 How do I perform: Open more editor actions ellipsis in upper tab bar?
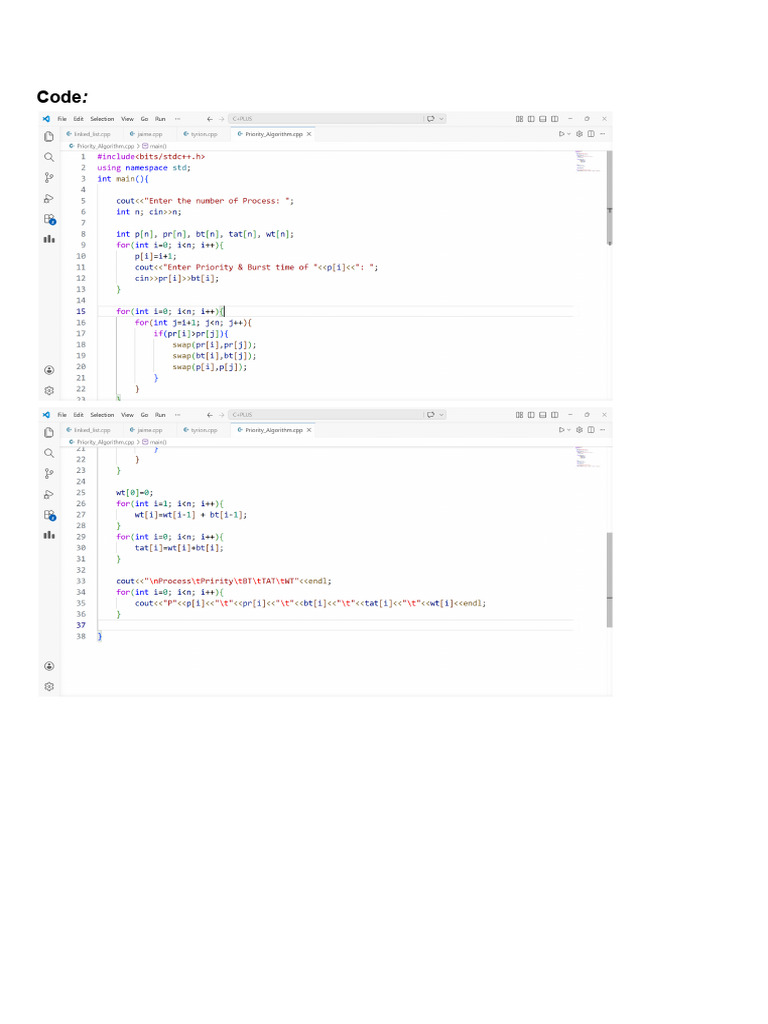coord(602,134)
